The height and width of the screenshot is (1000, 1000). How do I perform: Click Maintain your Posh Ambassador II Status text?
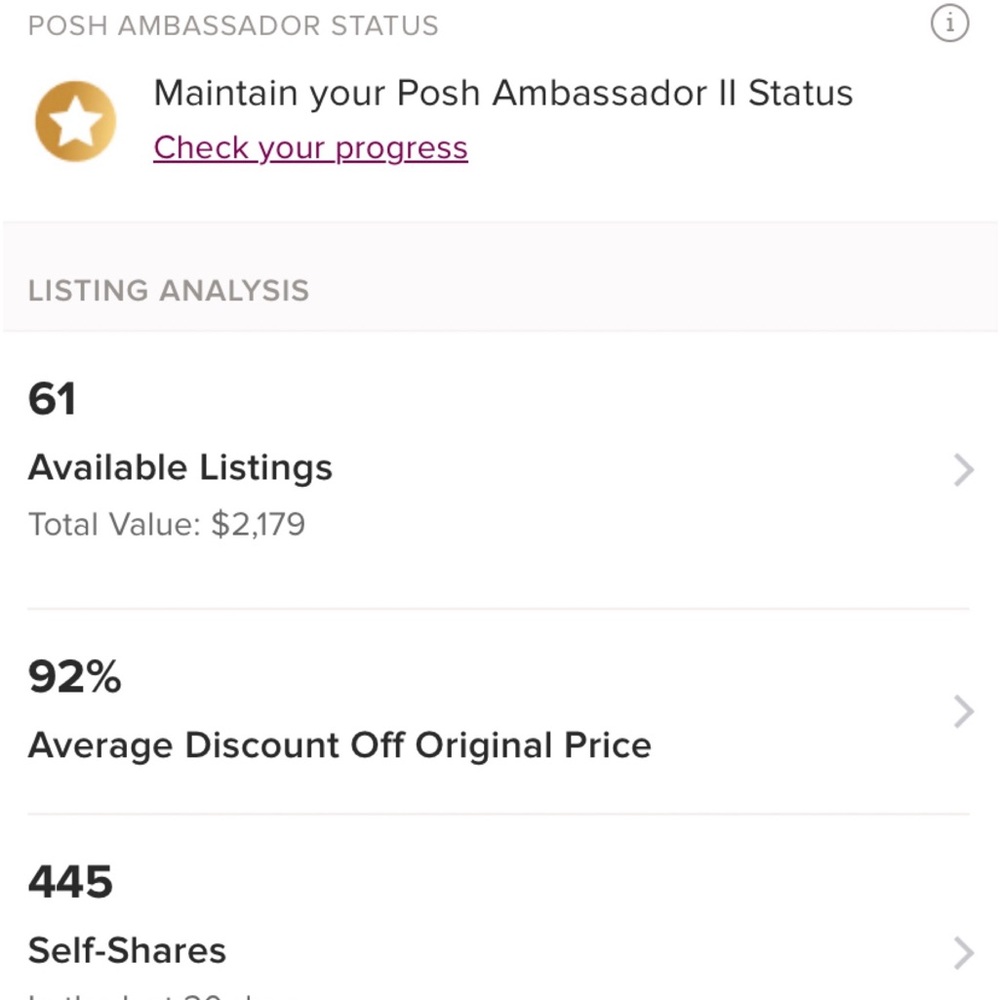pos(503,93)
